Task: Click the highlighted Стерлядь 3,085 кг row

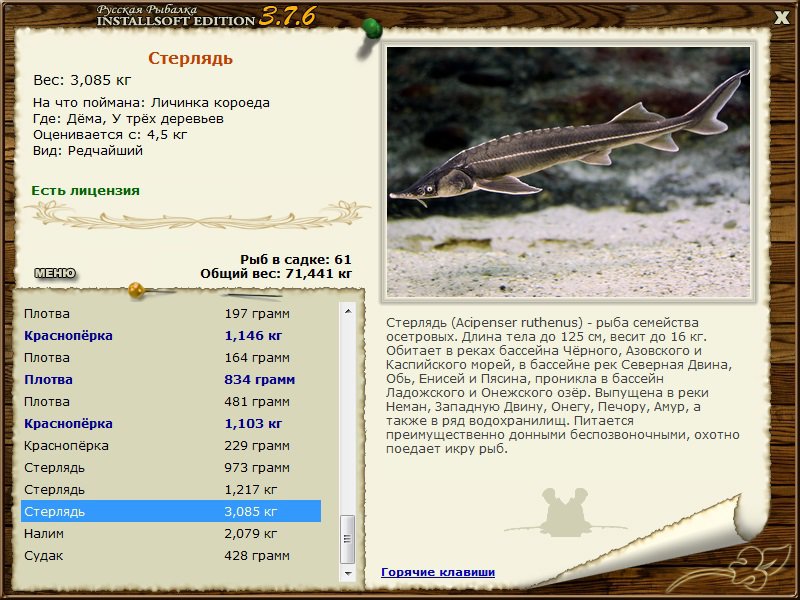Action: (x=171, y=511)
